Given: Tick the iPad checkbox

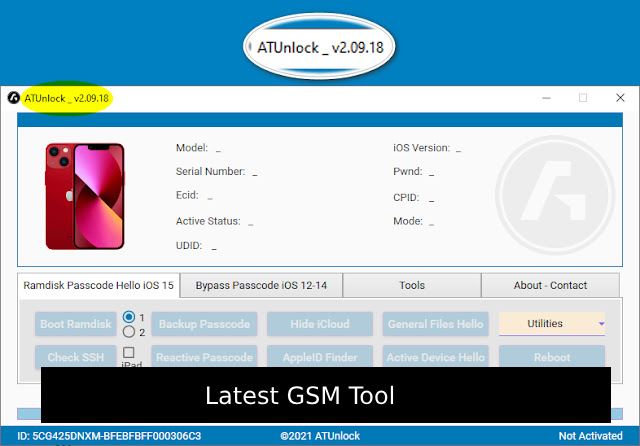Looking at the screenshot, I should tap(129, 352).
